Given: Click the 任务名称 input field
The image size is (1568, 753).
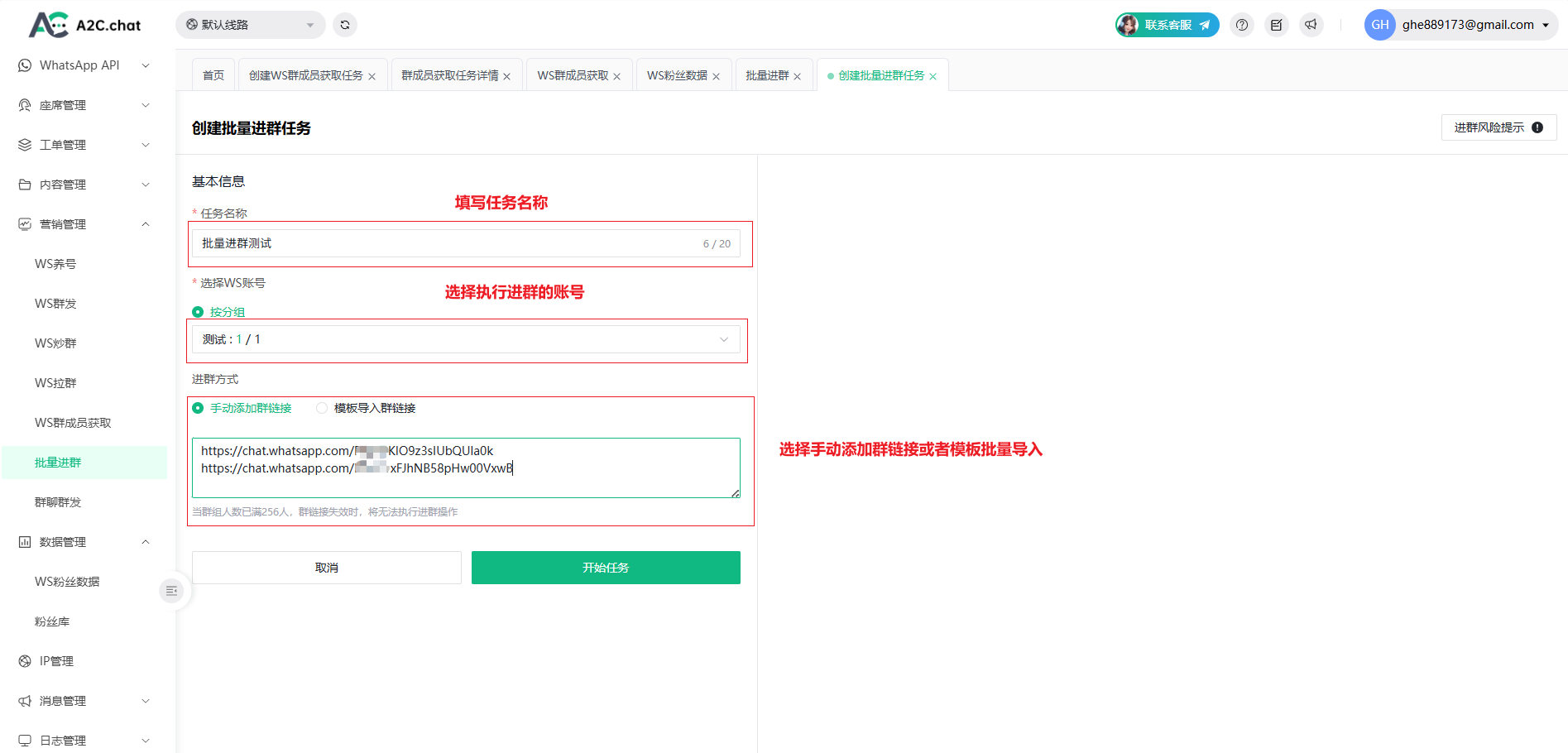Looking at the screenshot, I should (447, 243).
